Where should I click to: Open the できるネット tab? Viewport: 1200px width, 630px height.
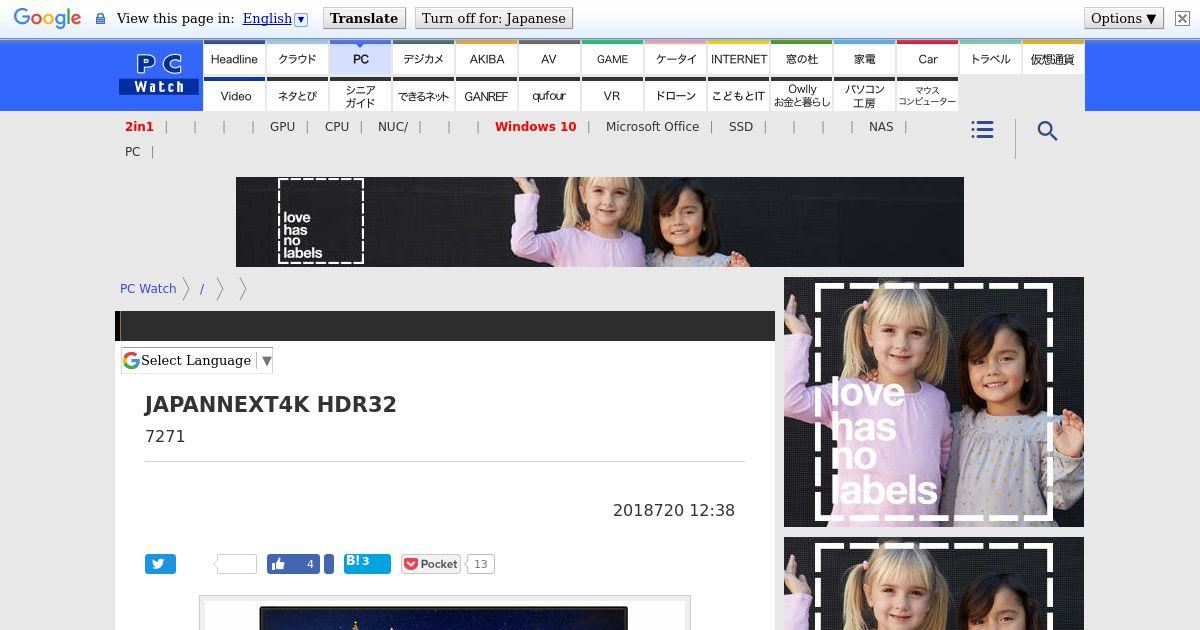423,95
